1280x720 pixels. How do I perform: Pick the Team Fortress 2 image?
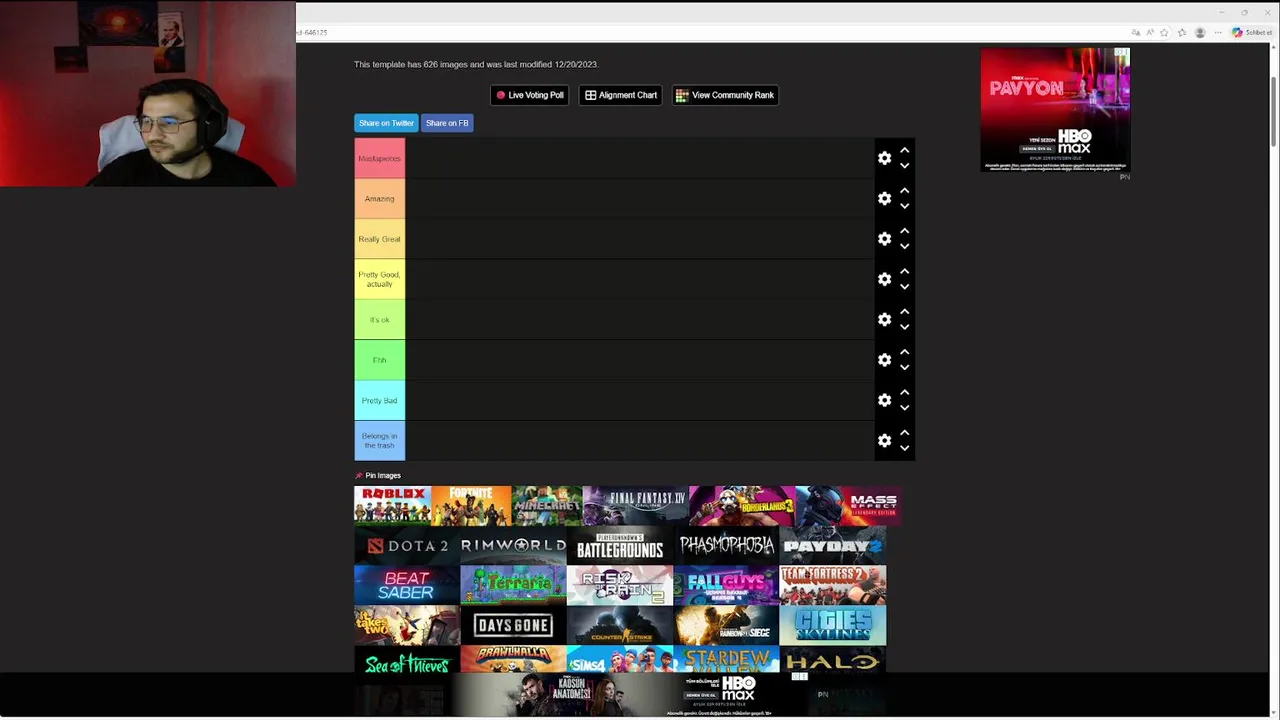click(x=833, y=586)
